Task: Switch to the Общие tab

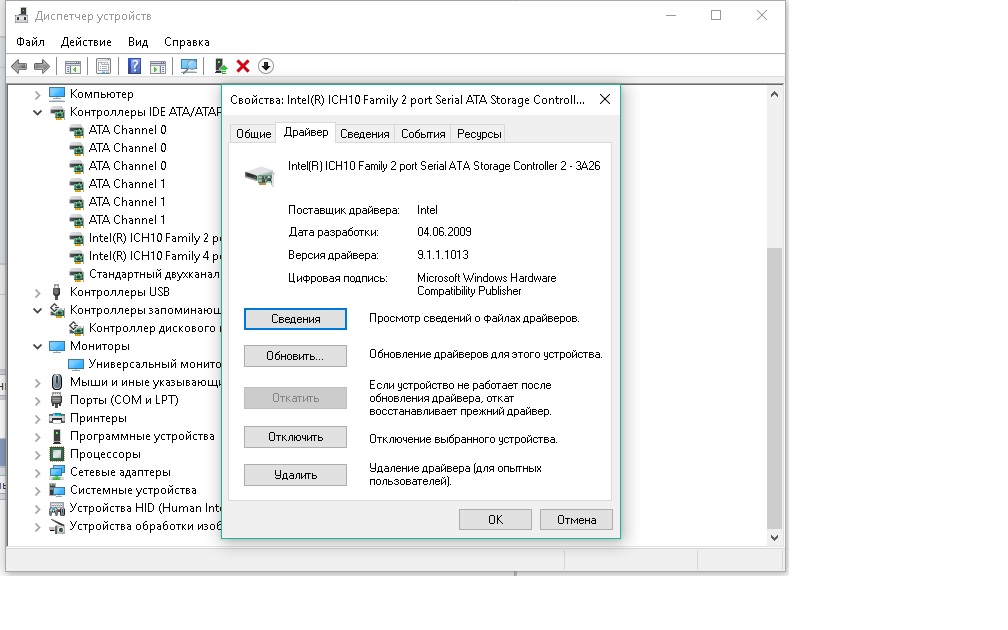Action: (253, 134)
